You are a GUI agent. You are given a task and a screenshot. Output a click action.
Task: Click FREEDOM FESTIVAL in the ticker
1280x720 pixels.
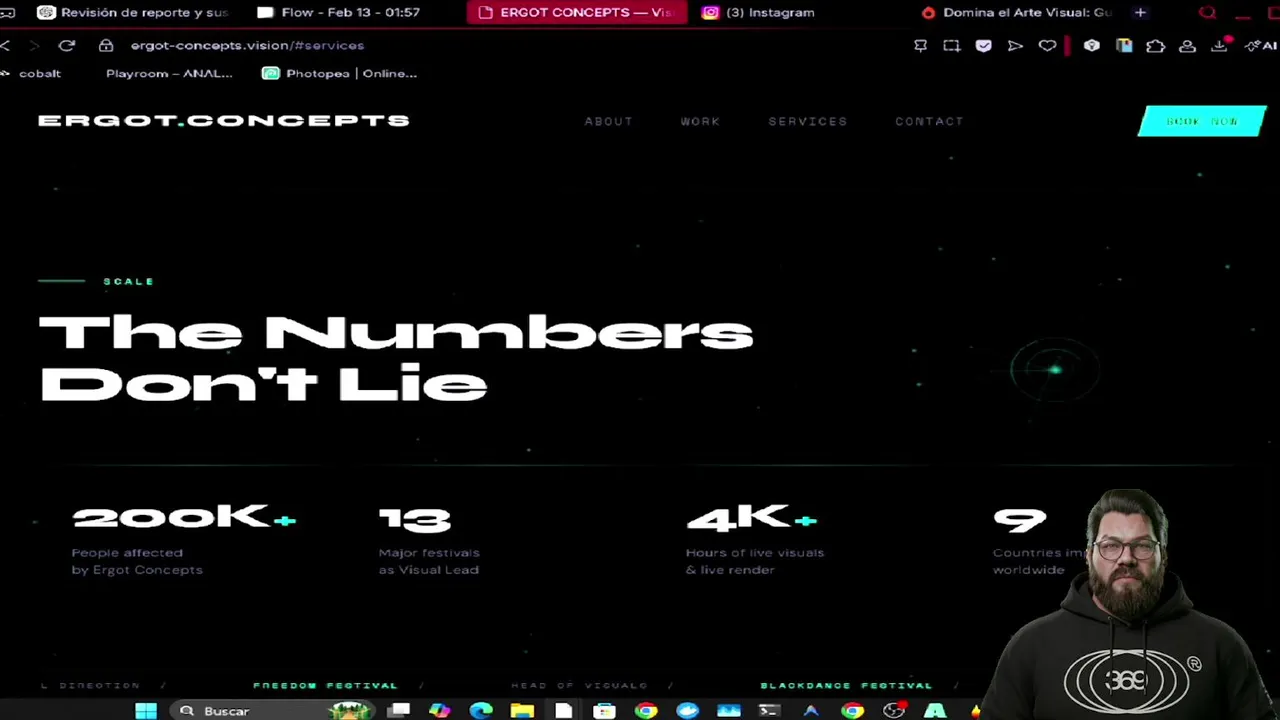tap(326, 686)
